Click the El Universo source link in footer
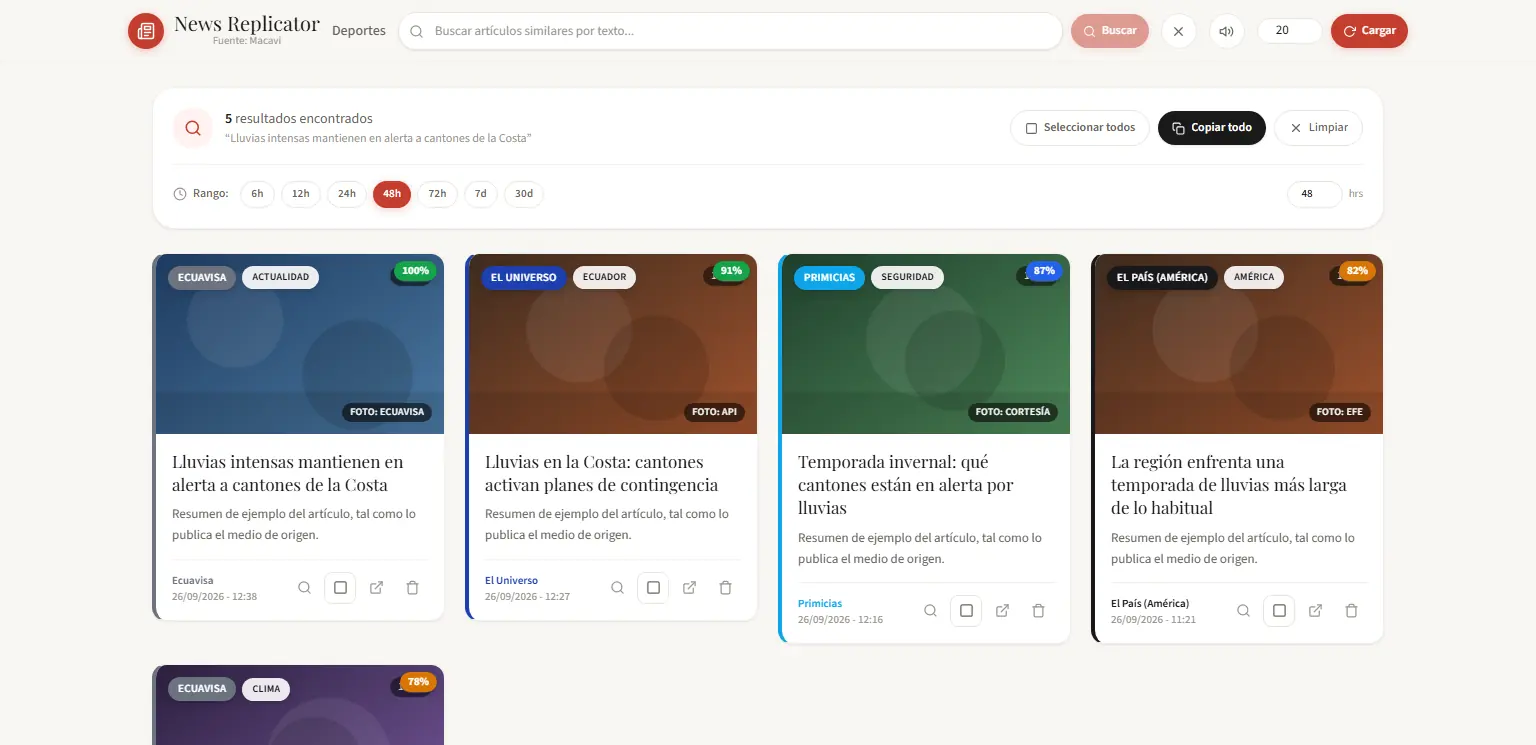Image resolution: width=1536 pixels, height=745 pixels. click(x=511, y=581)
